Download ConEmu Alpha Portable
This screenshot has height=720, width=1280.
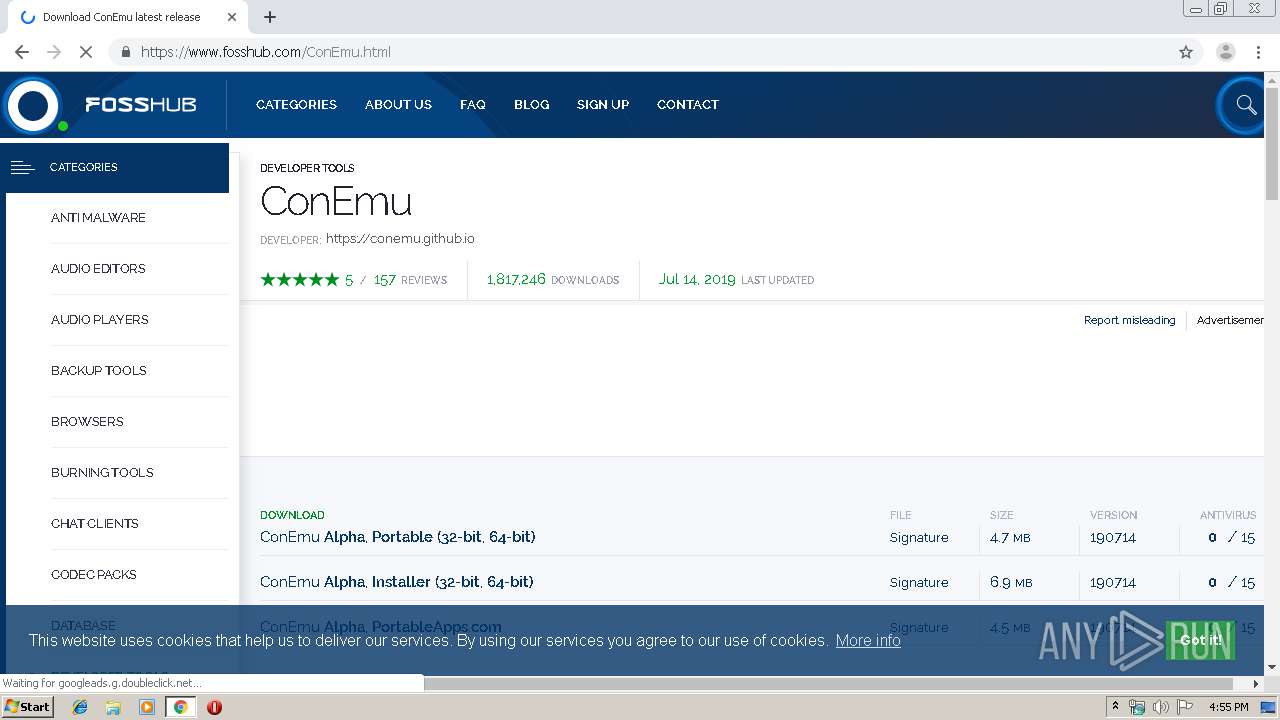(397, 537)
